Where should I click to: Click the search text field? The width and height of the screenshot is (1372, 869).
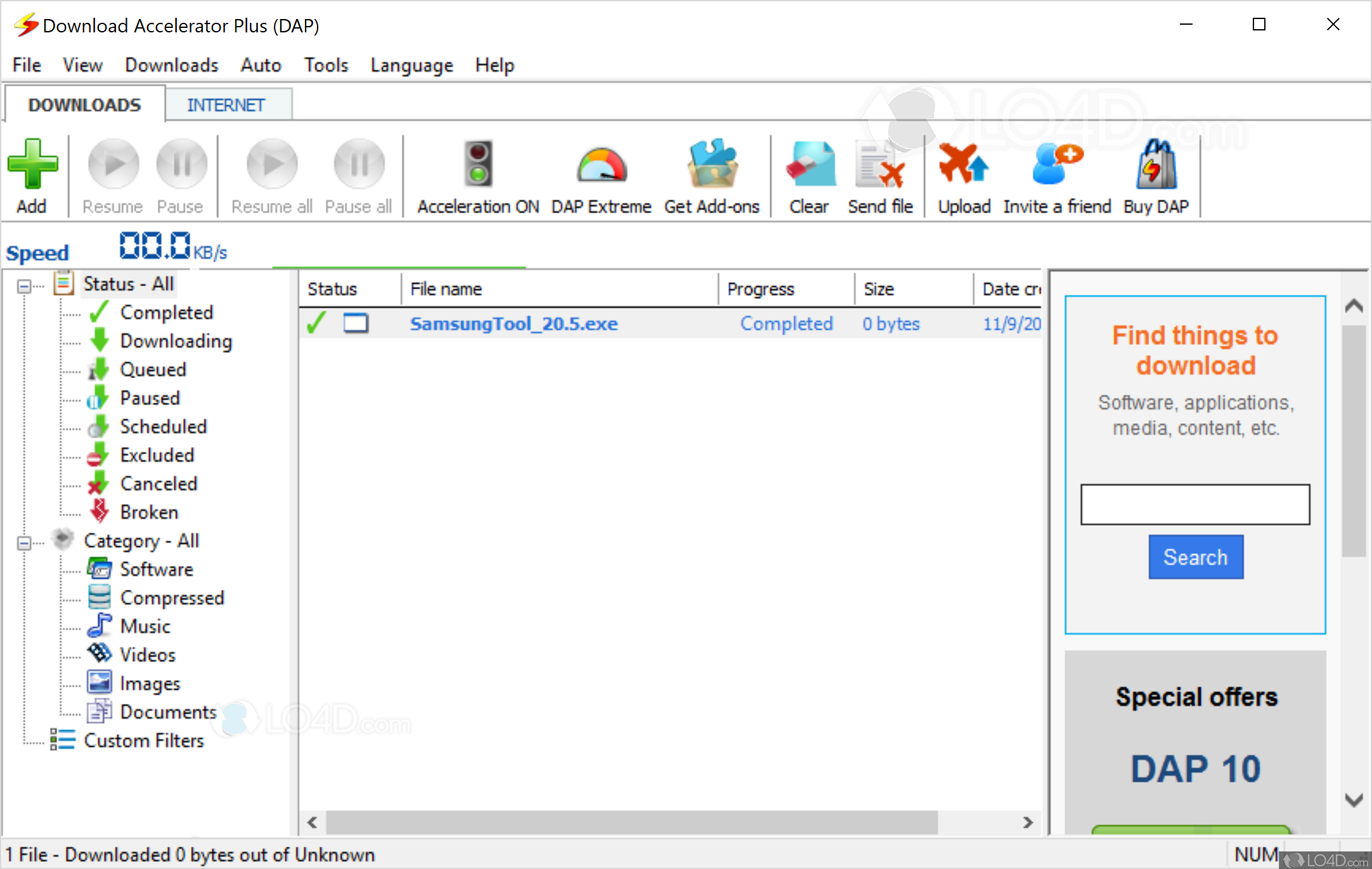tap(1194, 504)
